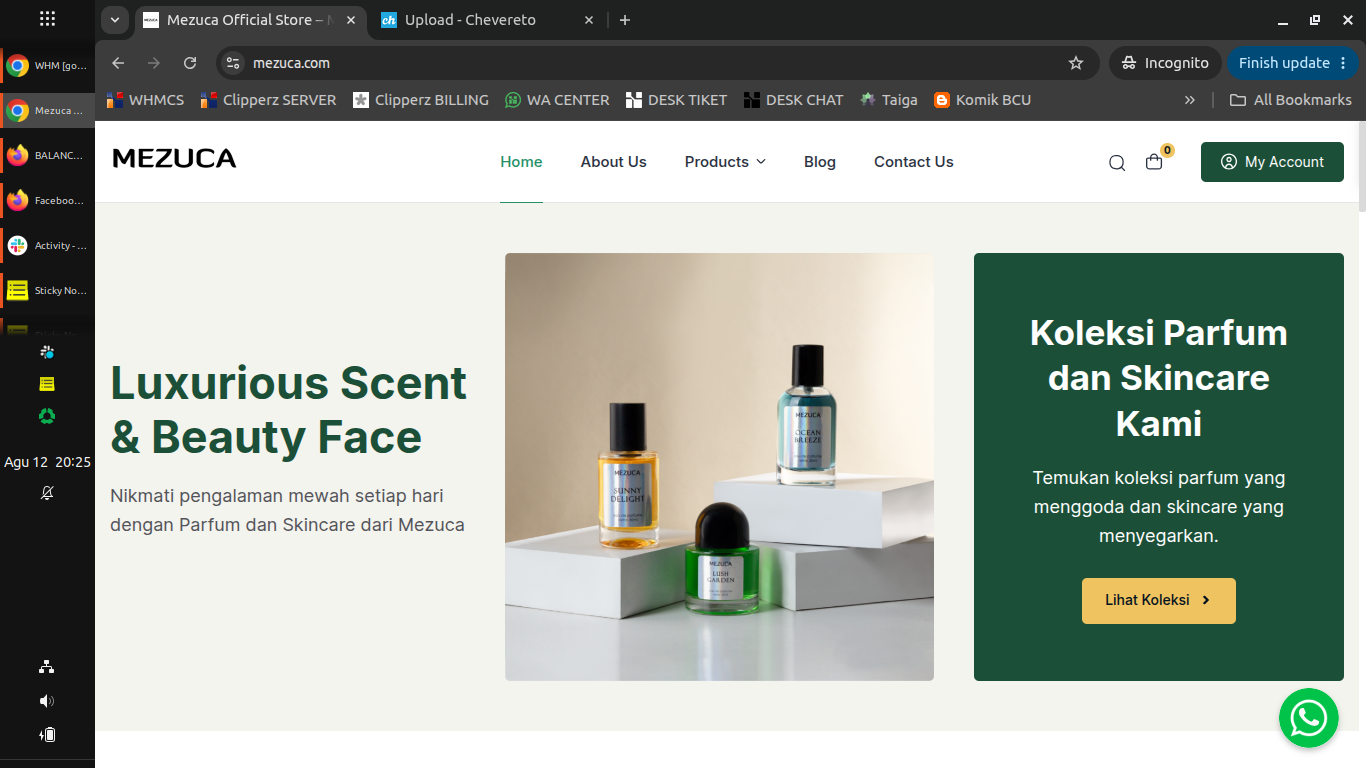Switch to the Upload - Chevereto tab
Image resolution: width=1366 pixels, height=768 pixels.
tap(490, 20)
